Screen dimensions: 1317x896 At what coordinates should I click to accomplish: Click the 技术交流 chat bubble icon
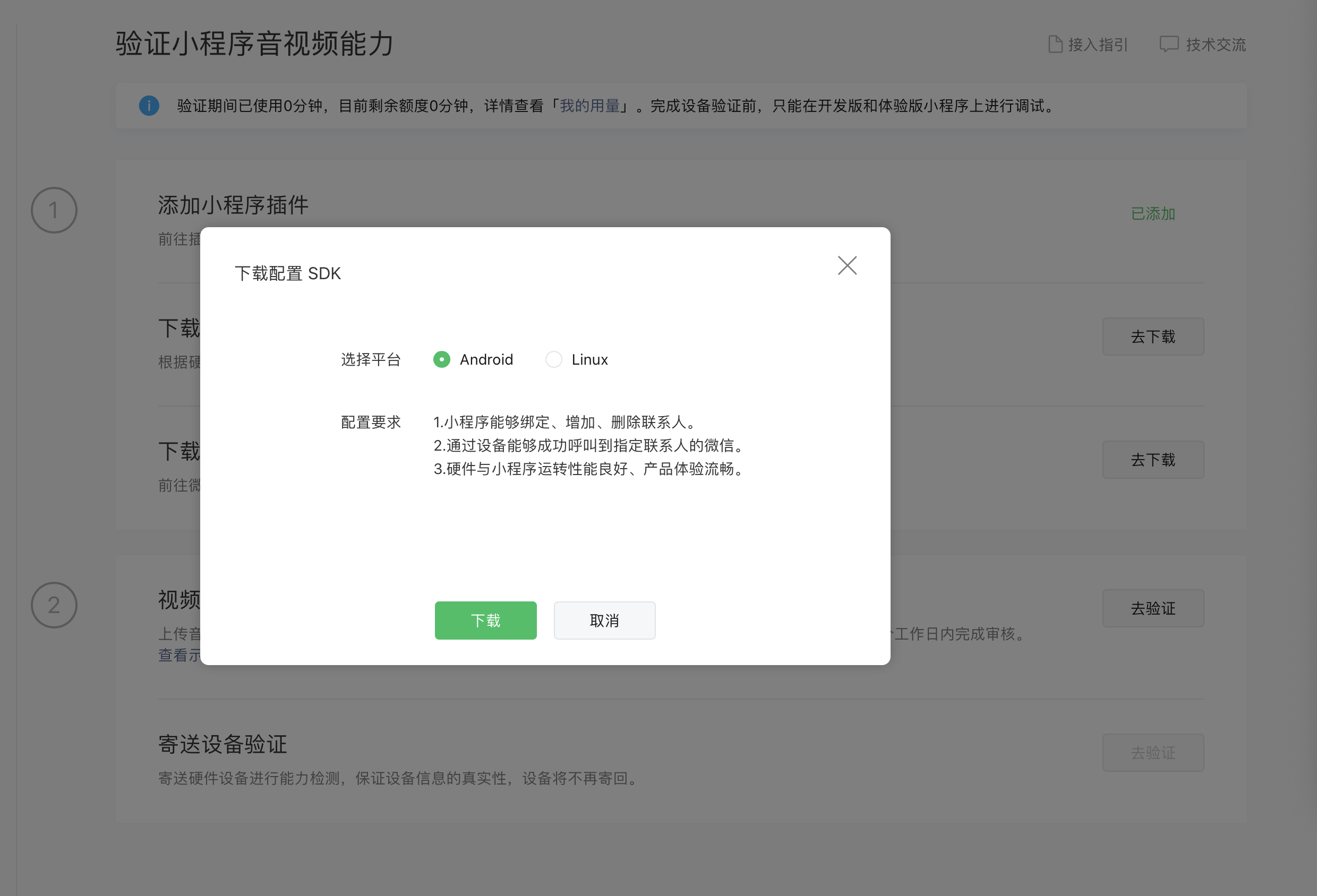[1168, 44]
